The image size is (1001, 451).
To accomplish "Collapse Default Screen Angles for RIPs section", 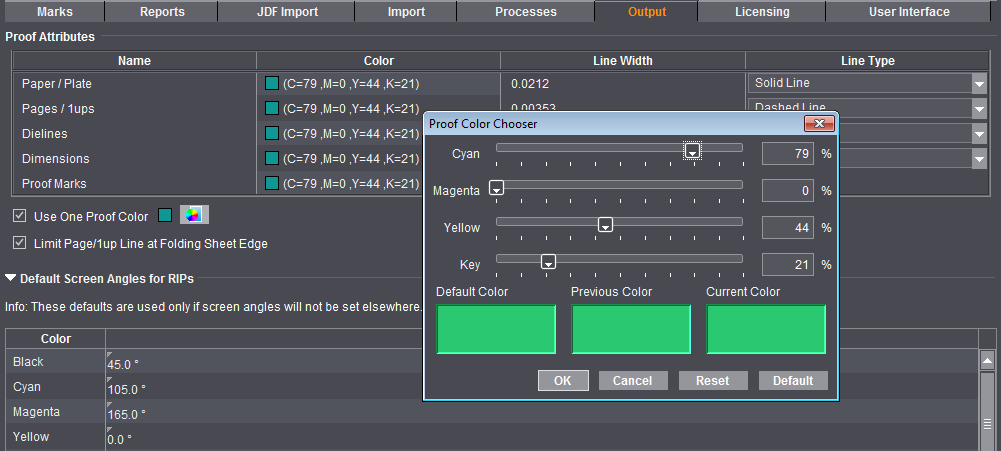I will [x=11, y=279].
